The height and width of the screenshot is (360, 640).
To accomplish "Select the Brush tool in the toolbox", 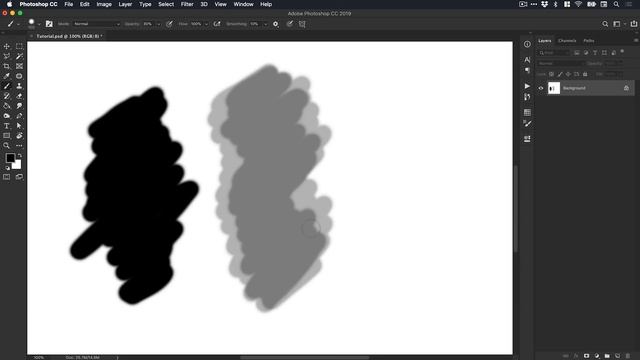I will 7,86.
